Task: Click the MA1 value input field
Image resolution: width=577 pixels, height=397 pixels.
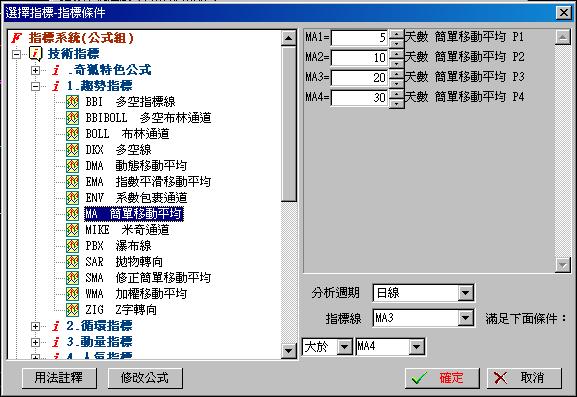Action: click(x=360, y=38)
